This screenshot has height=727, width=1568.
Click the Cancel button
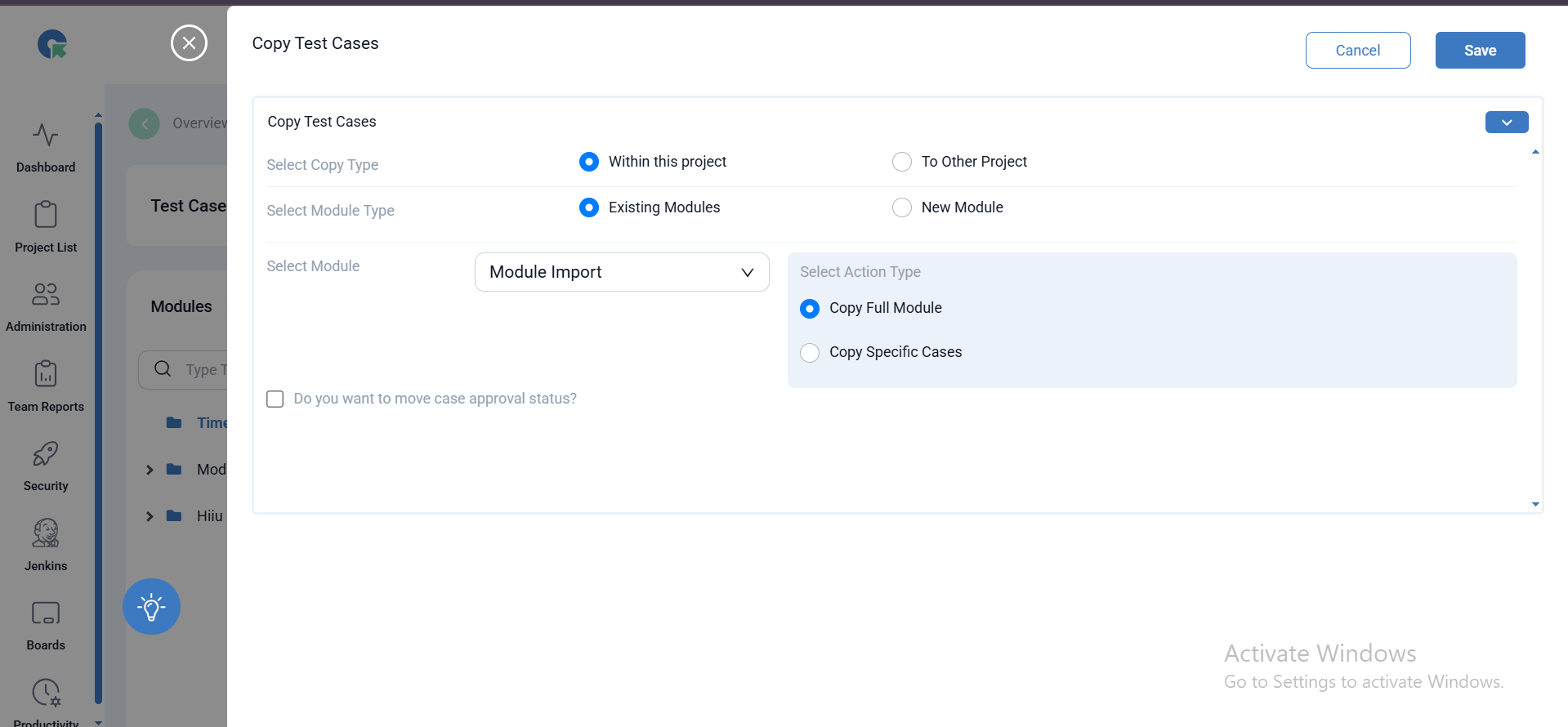(x=1357, y=51)
